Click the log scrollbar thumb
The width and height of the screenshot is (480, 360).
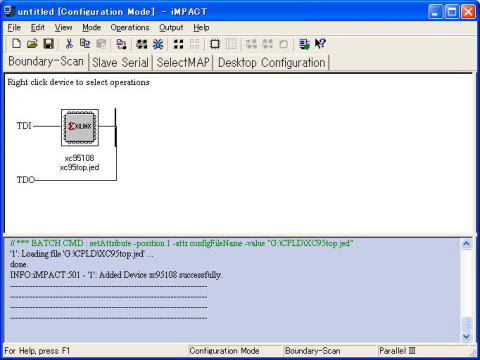(x=466, y=324)
